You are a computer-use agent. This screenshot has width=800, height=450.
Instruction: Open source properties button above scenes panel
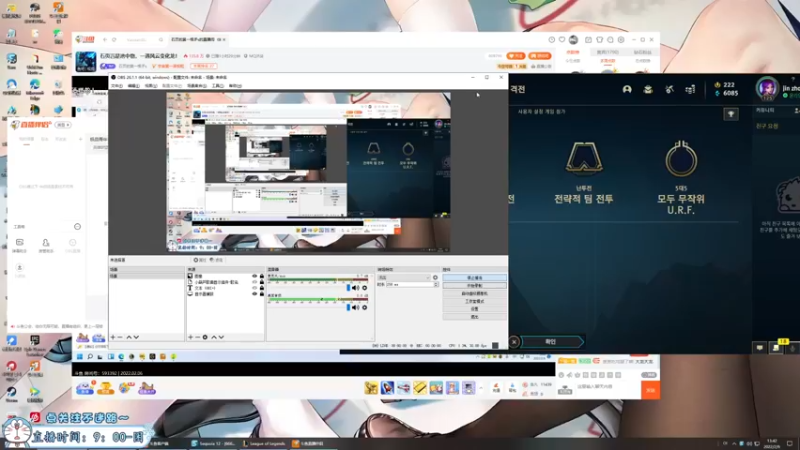[x=199, y=260]
